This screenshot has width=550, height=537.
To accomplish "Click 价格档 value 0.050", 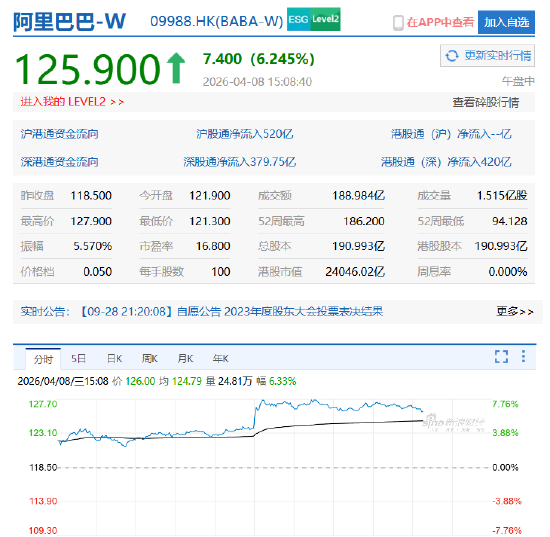I will tap(98, 272).
